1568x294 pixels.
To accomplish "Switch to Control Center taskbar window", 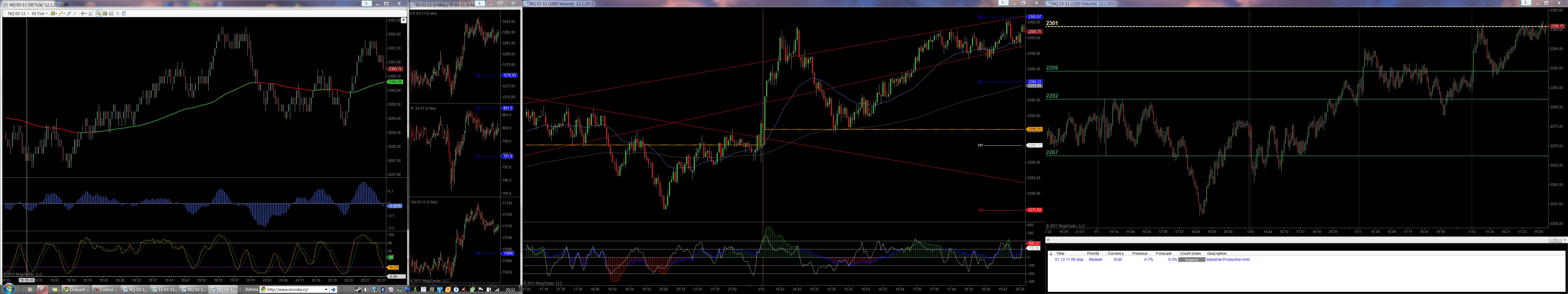I will (105, 290).
